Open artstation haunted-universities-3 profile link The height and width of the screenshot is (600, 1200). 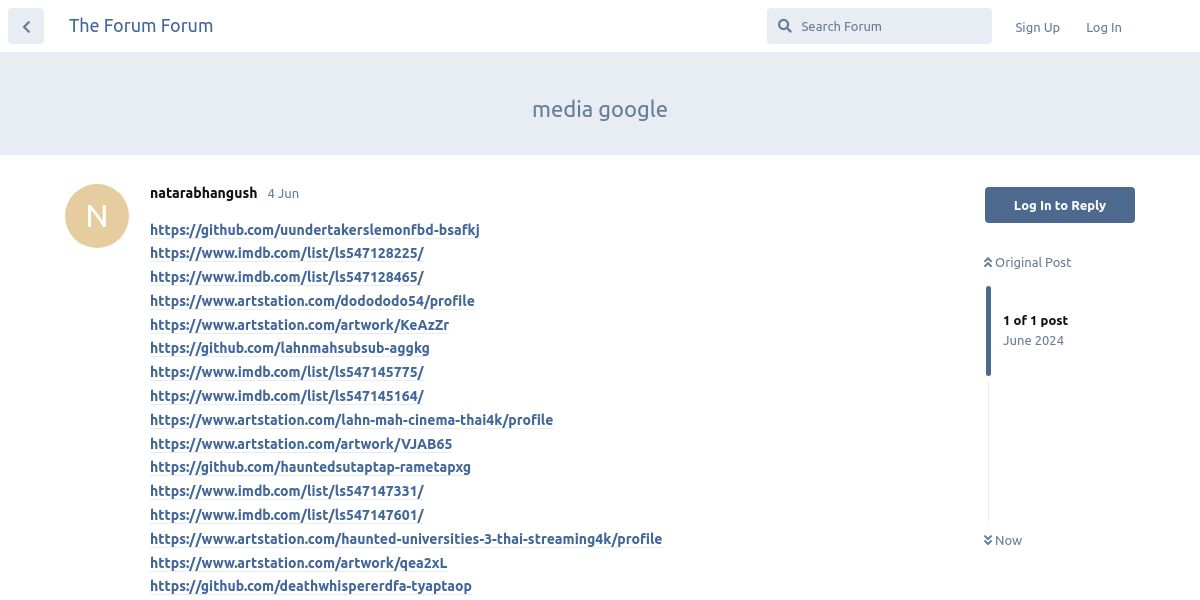[406, 539]
